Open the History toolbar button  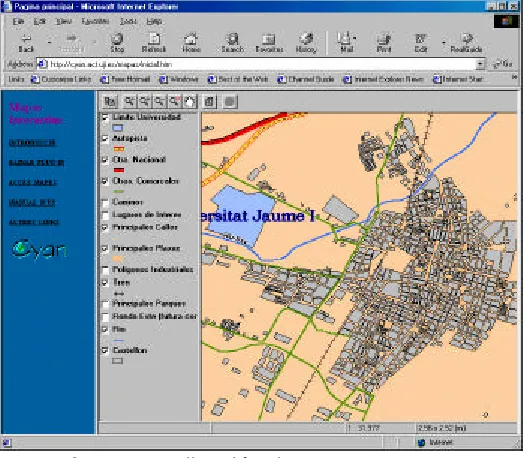[x=306, y=43]
